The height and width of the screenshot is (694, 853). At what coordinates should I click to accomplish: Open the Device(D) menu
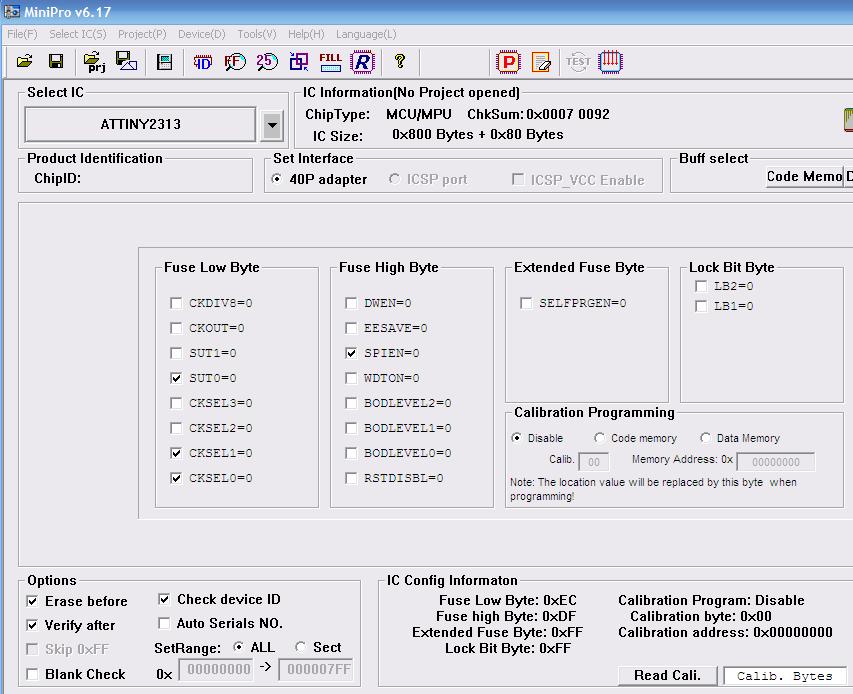pos(201,34)
